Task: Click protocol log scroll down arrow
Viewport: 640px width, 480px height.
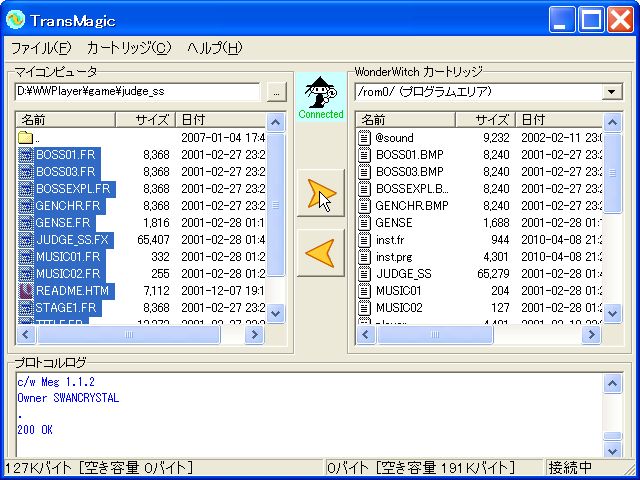Action: [x=613, y=451]
